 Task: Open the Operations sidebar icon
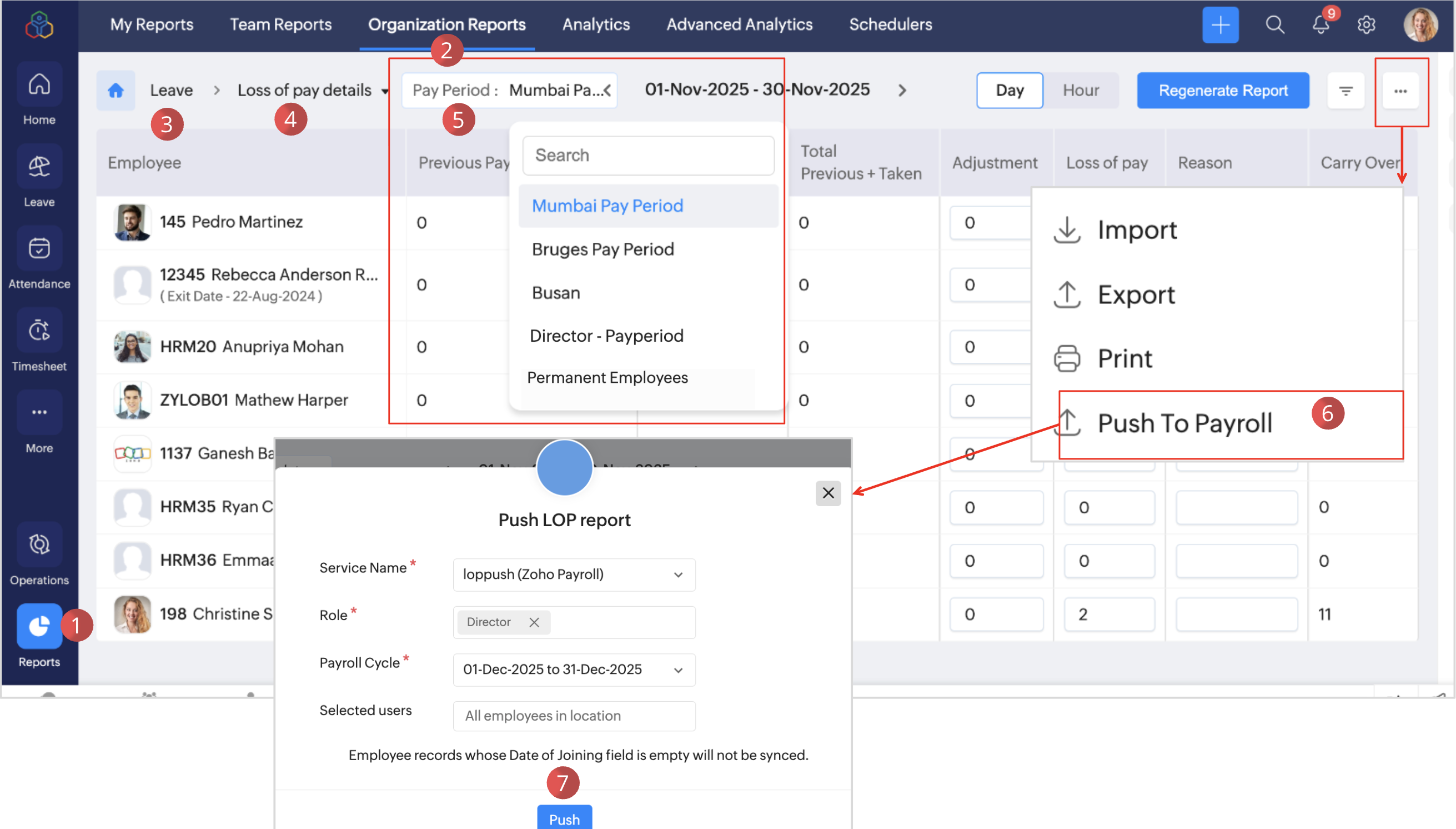tap(39, 545)
